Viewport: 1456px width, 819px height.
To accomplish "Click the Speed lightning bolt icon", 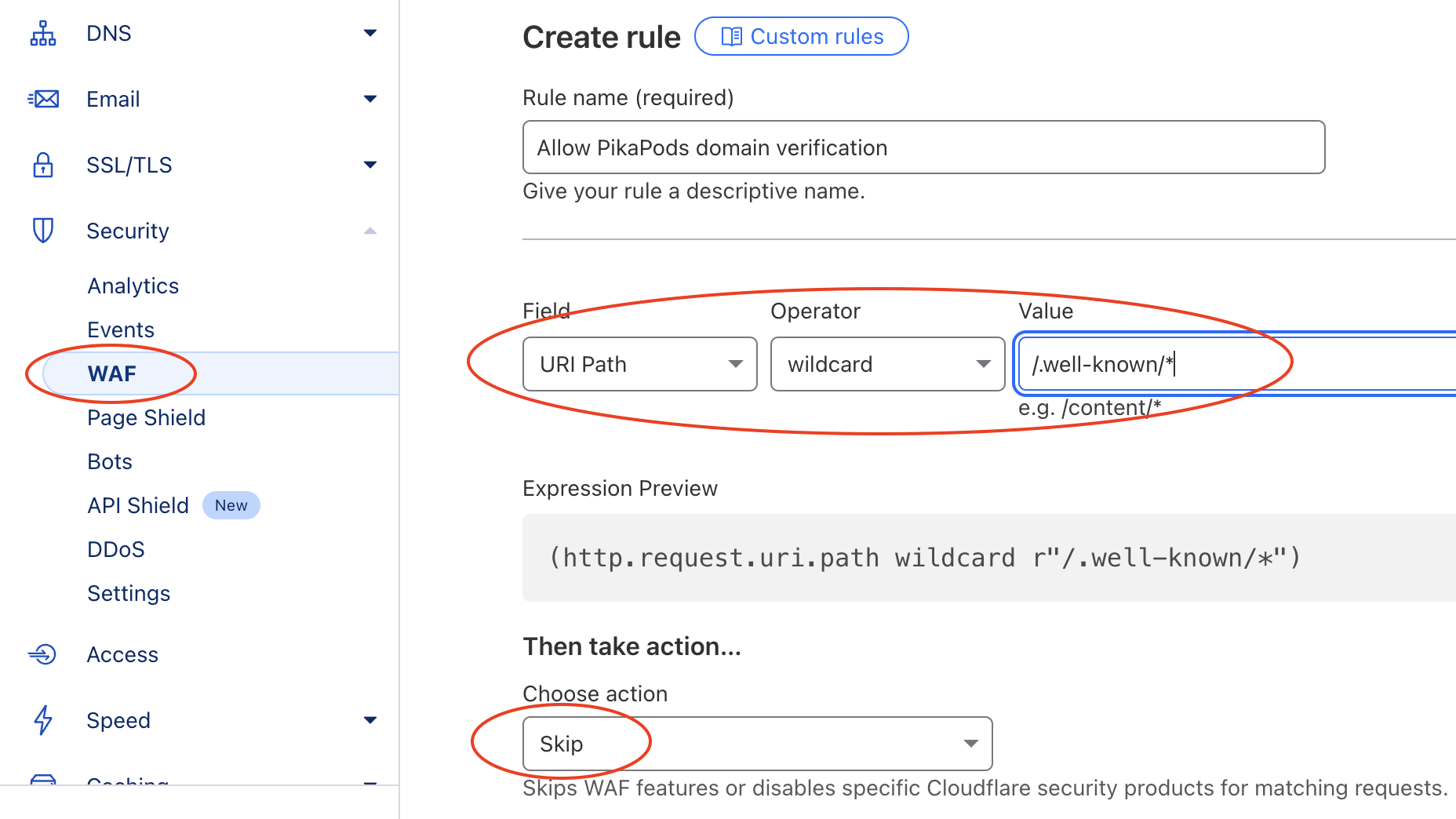I will coord(43,720).
